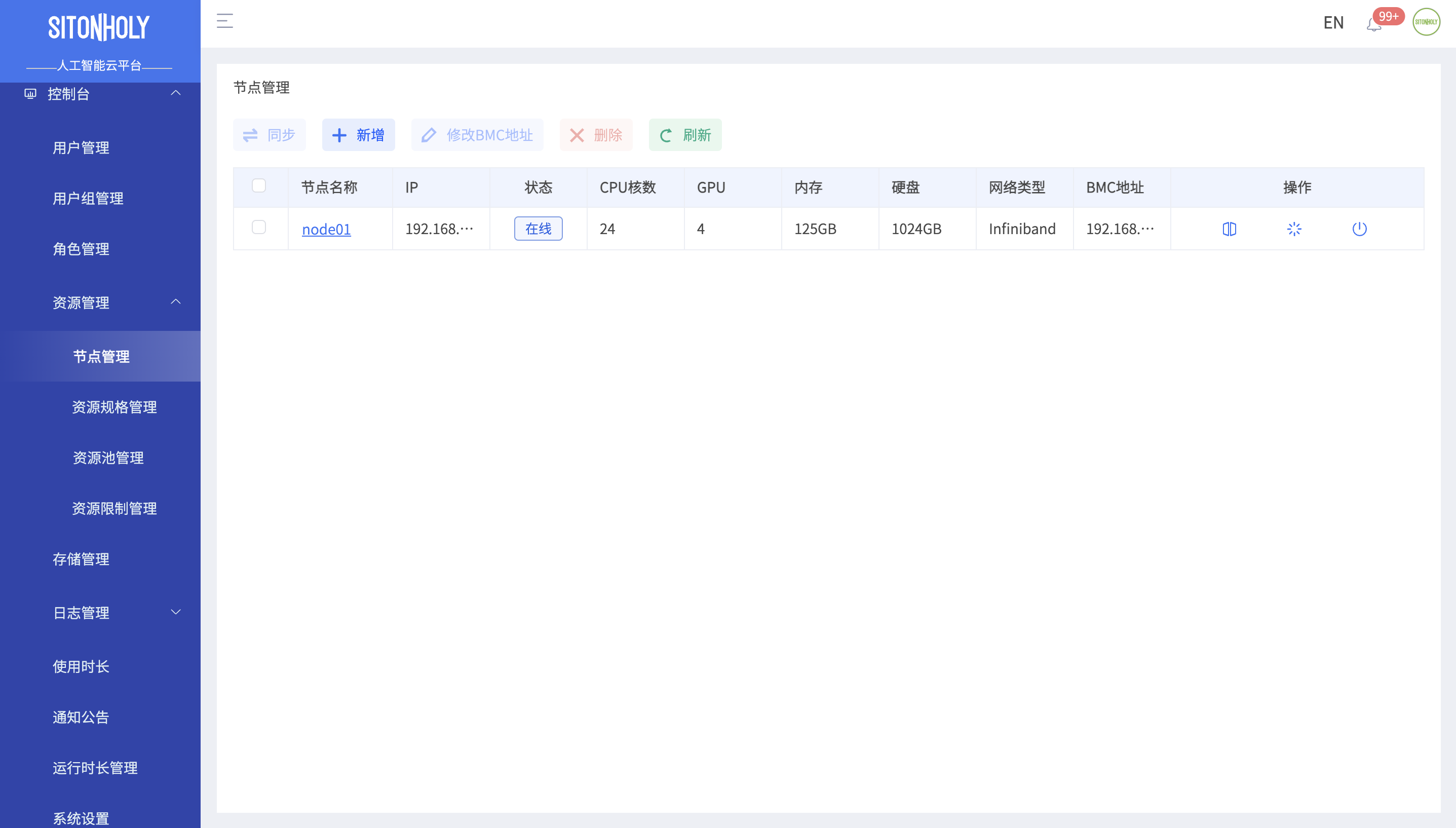Click the node01 restart spinner icon
This screenshot has width=1456, height=828.
(x=1294, y=229)
